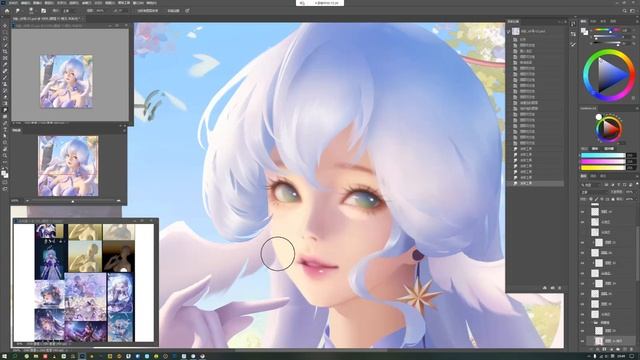The width and height of the screenshot is (640, 360).
Task: Open the Image menu
Action: pos(37,3)
